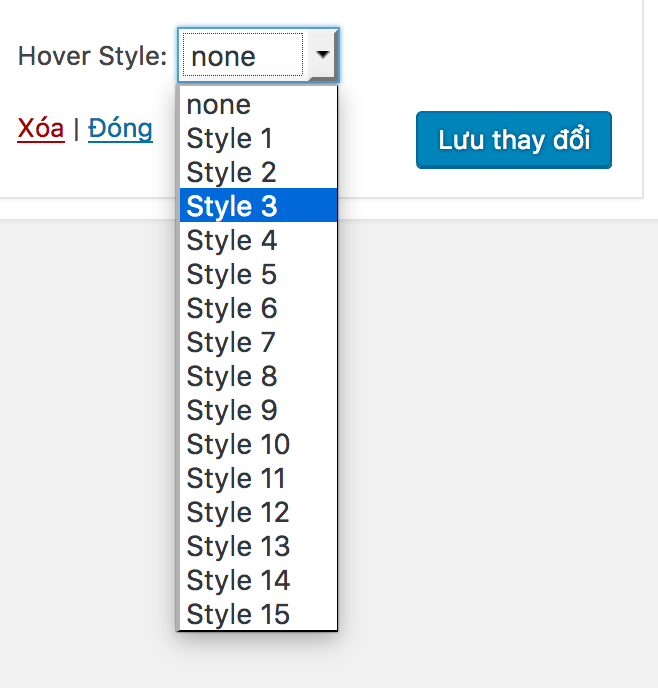Click the Hover Style dropdown arrow
The image size is (658, 688).
pyautogui.click(x=322, y=56)
